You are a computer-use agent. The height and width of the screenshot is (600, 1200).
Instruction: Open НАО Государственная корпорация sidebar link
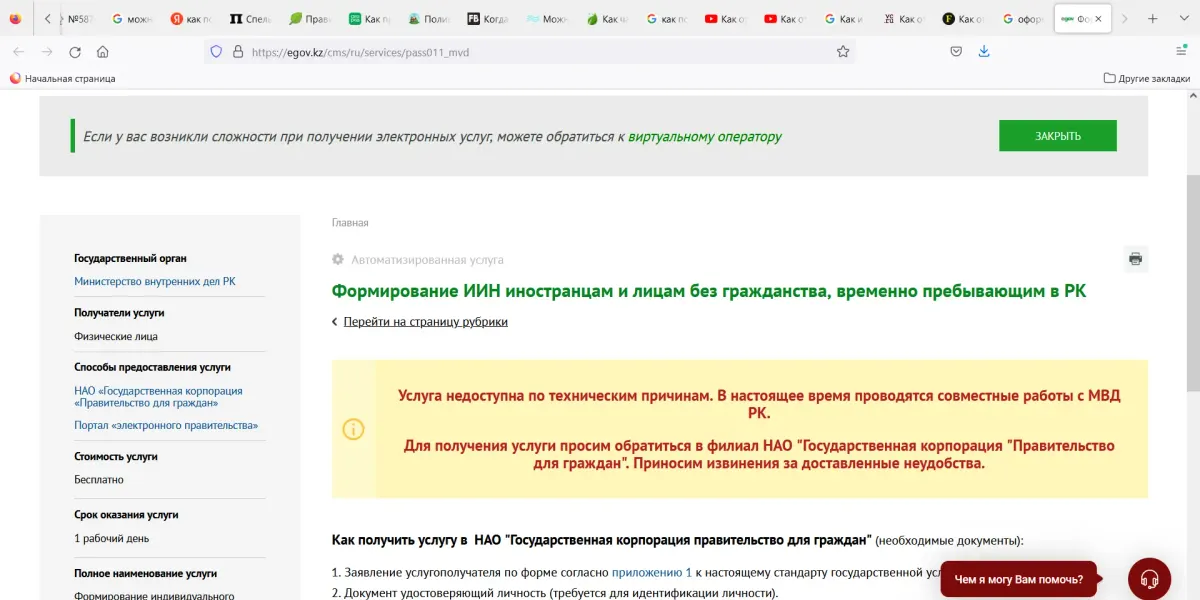(x=158, y=397)
